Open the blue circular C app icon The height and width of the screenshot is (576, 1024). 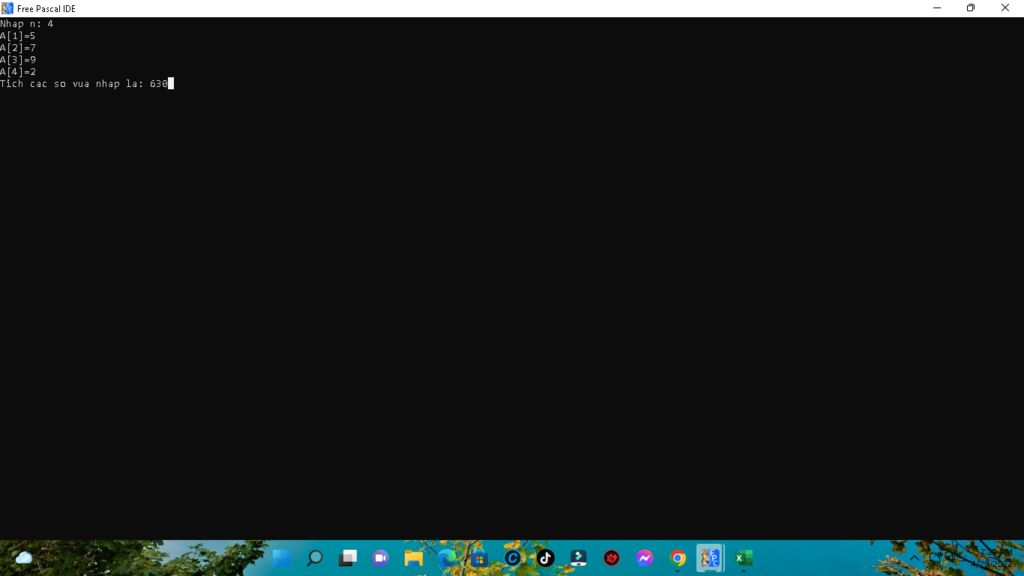pos(513,558)
